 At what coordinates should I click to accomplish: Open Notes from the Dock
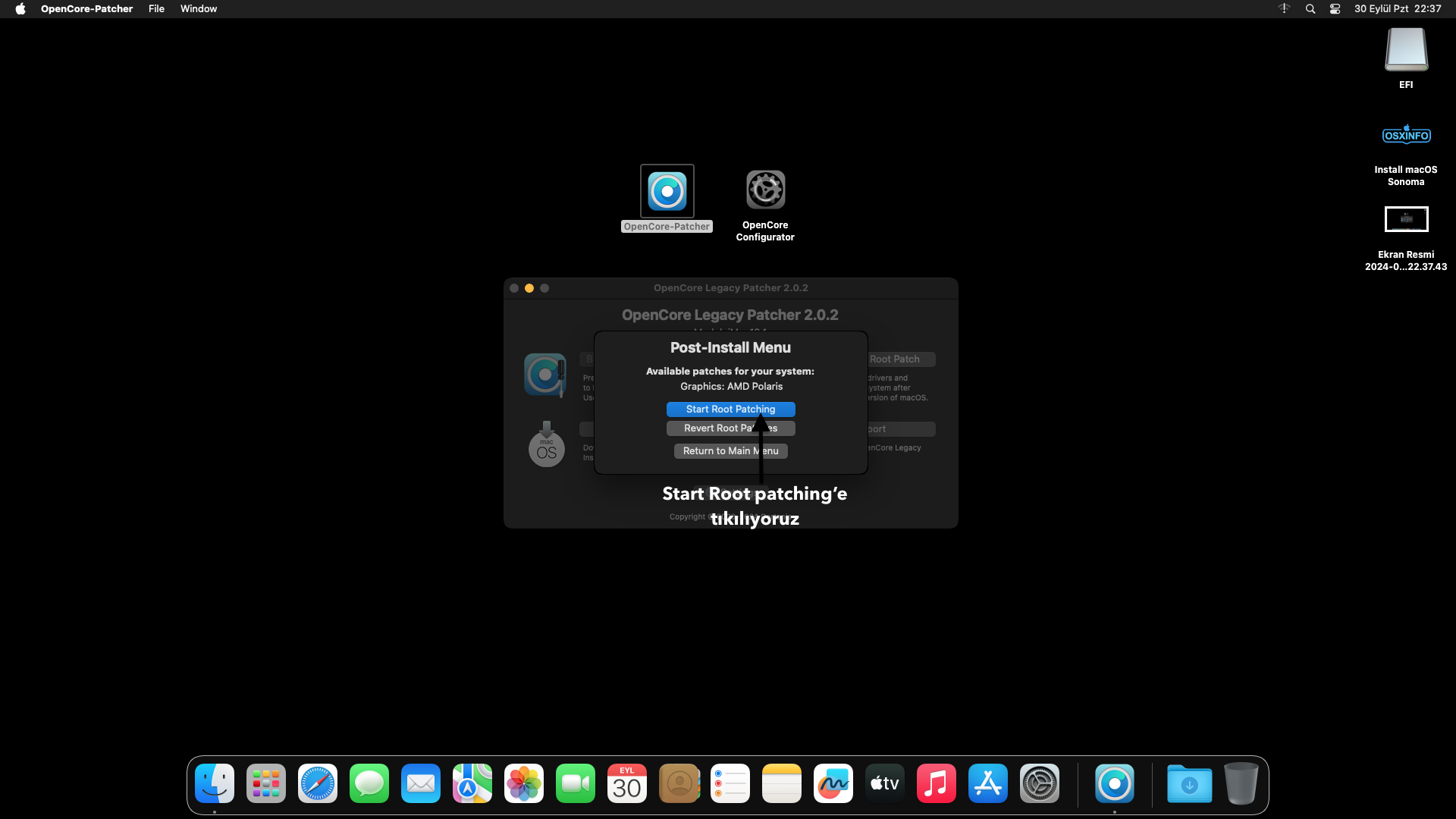click(782, 783)
